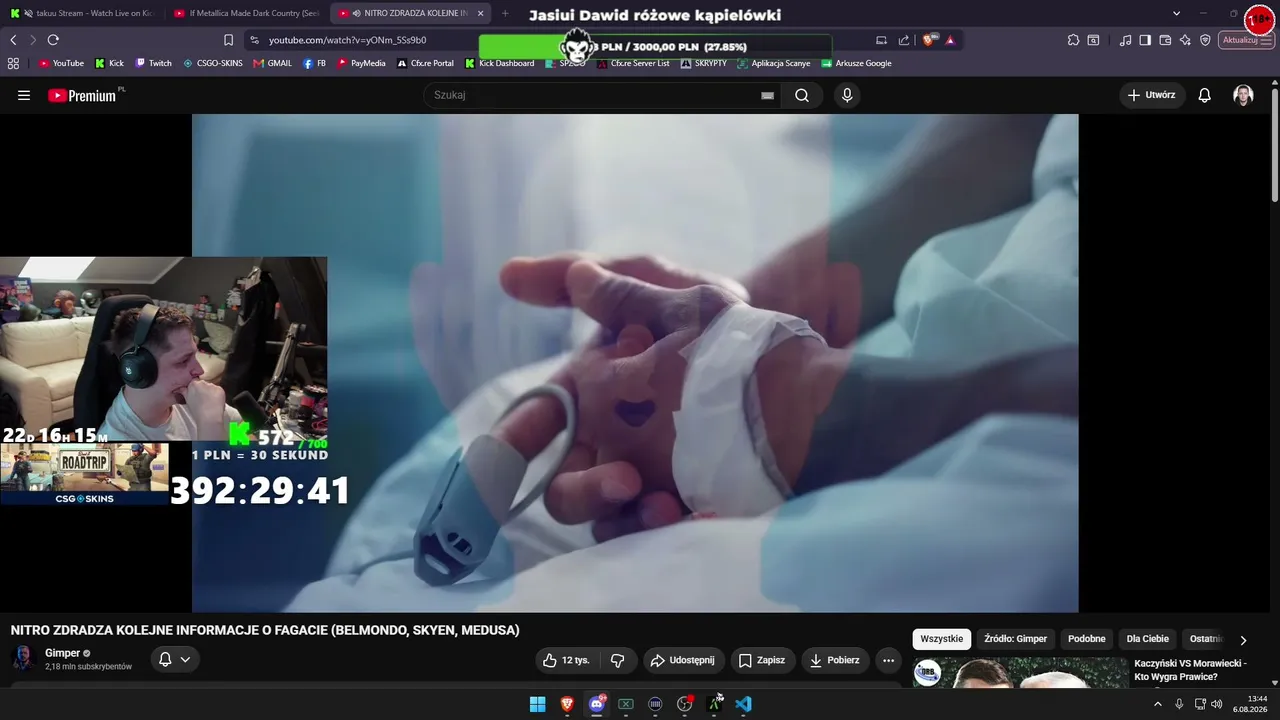Open Kaczyński VS Morawiecki video title
Viewport: 1280px width, 720px height.
(1190, 670)
